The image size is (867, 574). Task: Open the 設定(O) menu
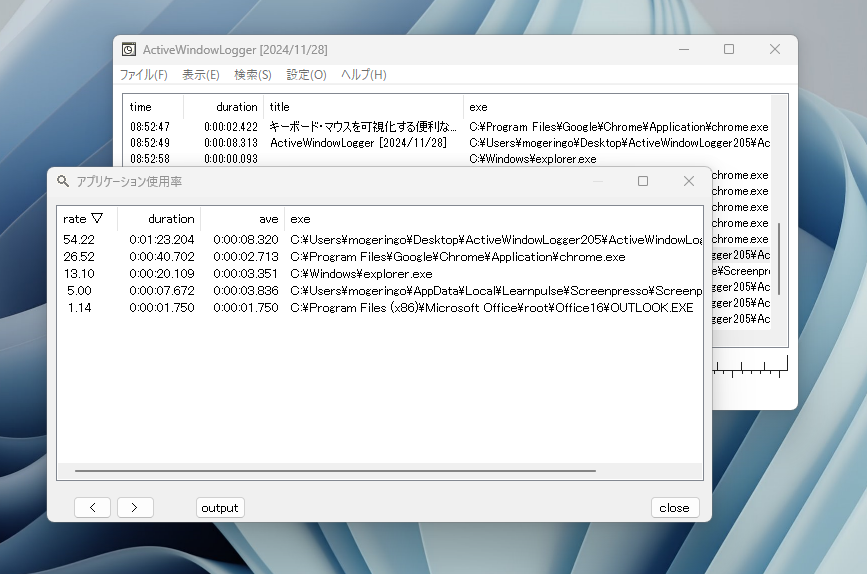306,75
